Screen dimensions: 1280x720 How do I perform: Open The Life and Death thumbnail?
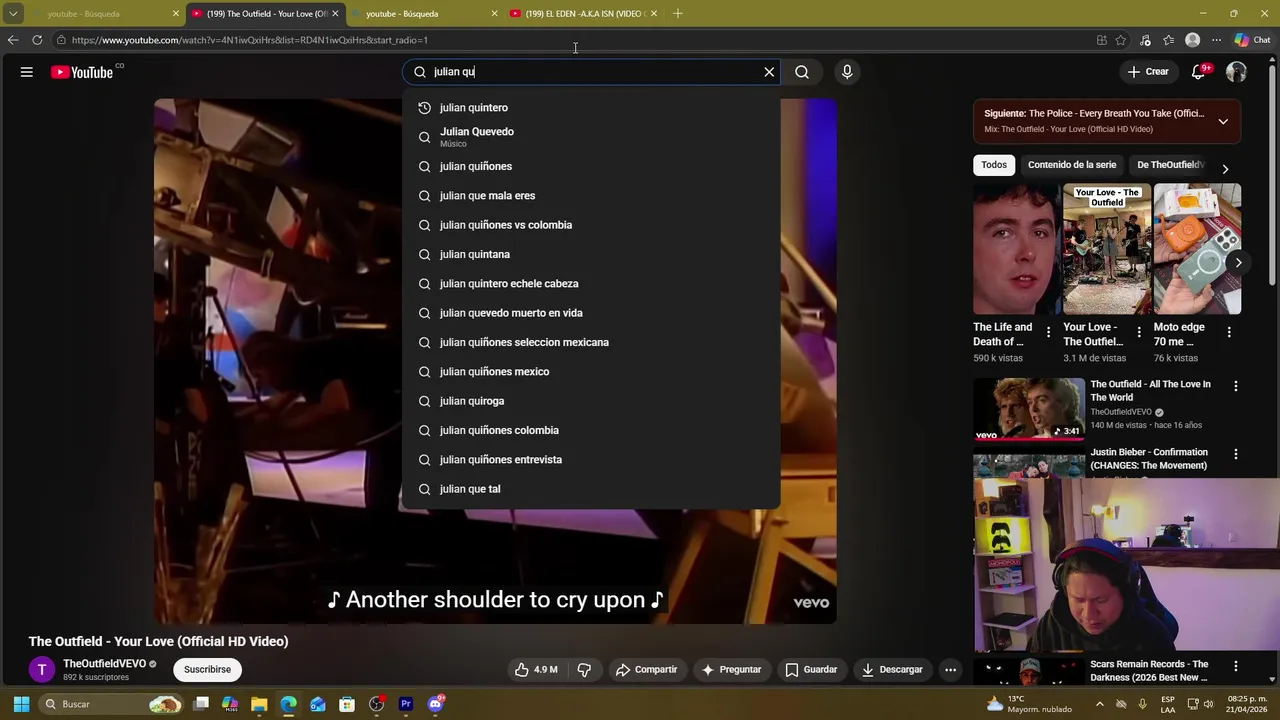click(1016, 249)
